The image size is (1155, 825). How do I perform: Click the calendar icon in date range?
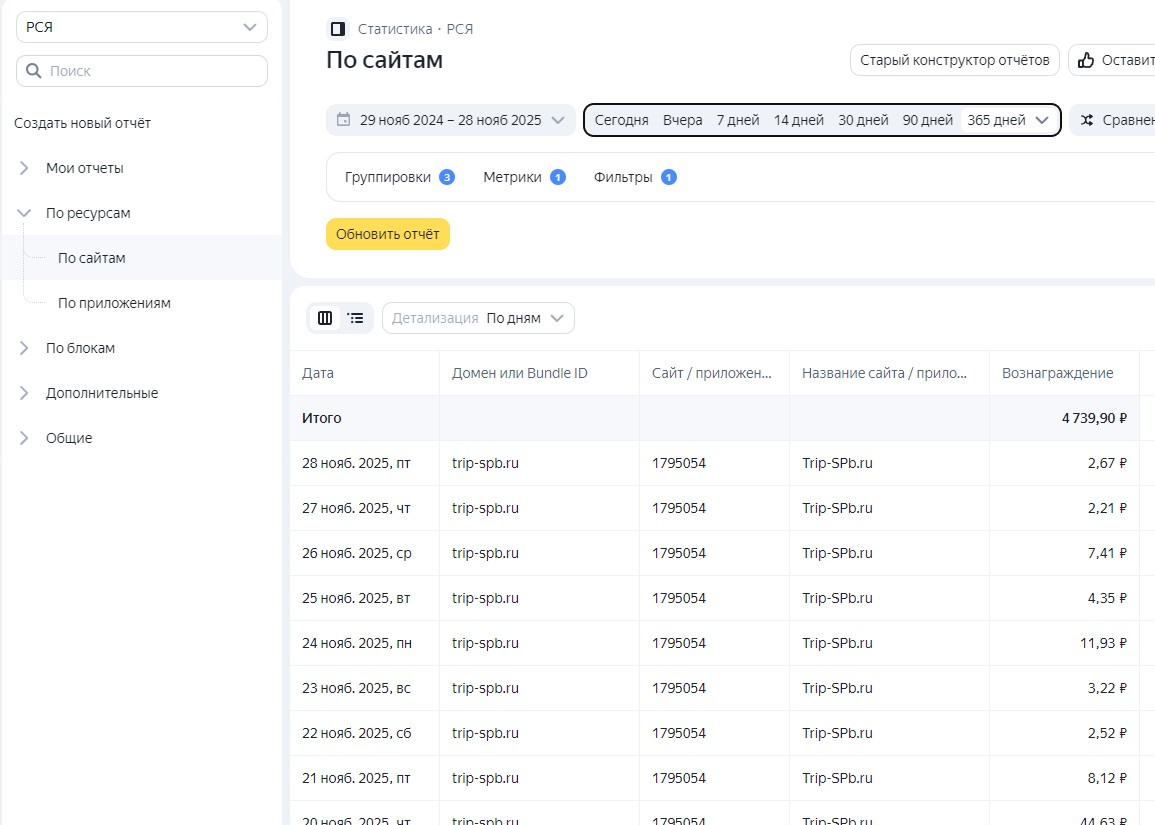[x=344, y=120]
